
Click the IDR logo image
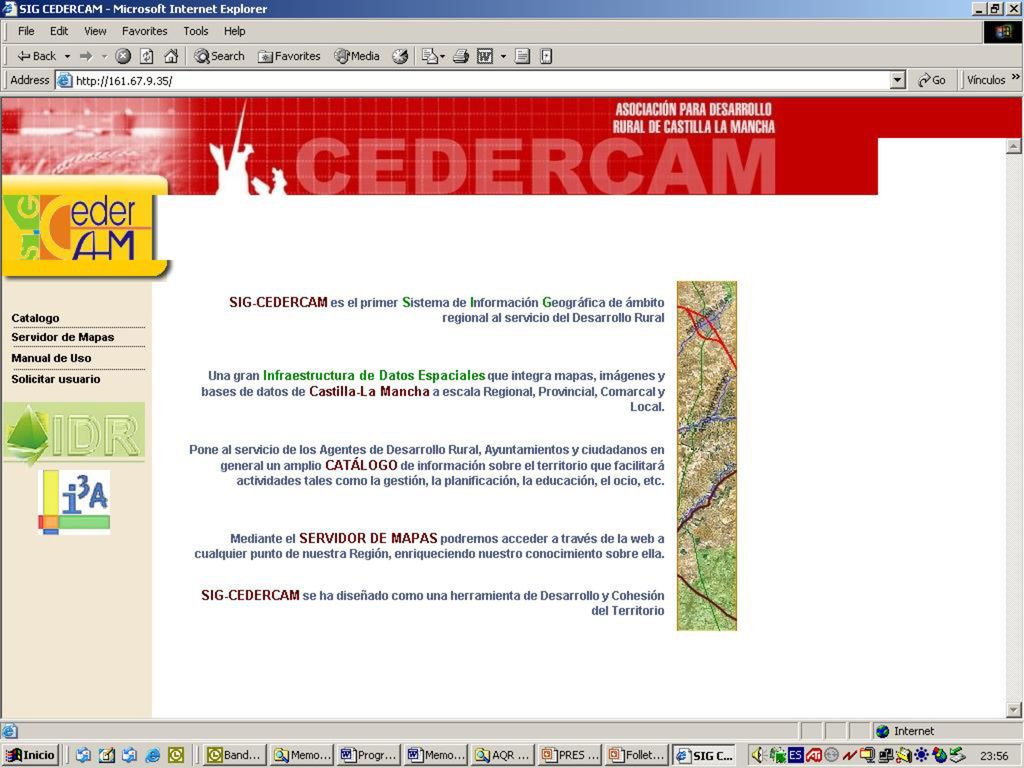pyautogui.click(x=74, y=433)
